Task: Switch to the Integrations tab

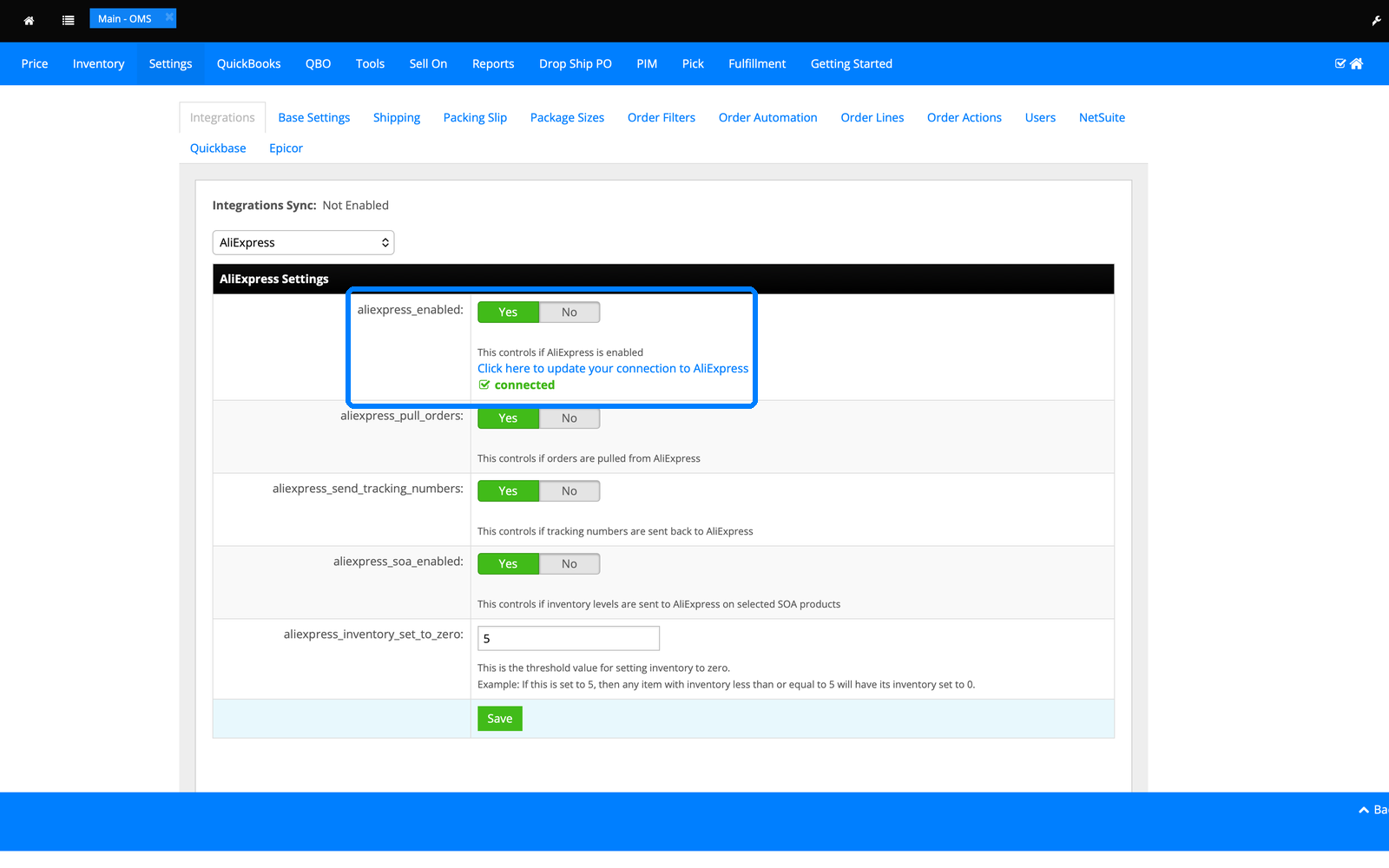Action: [222, 117]
